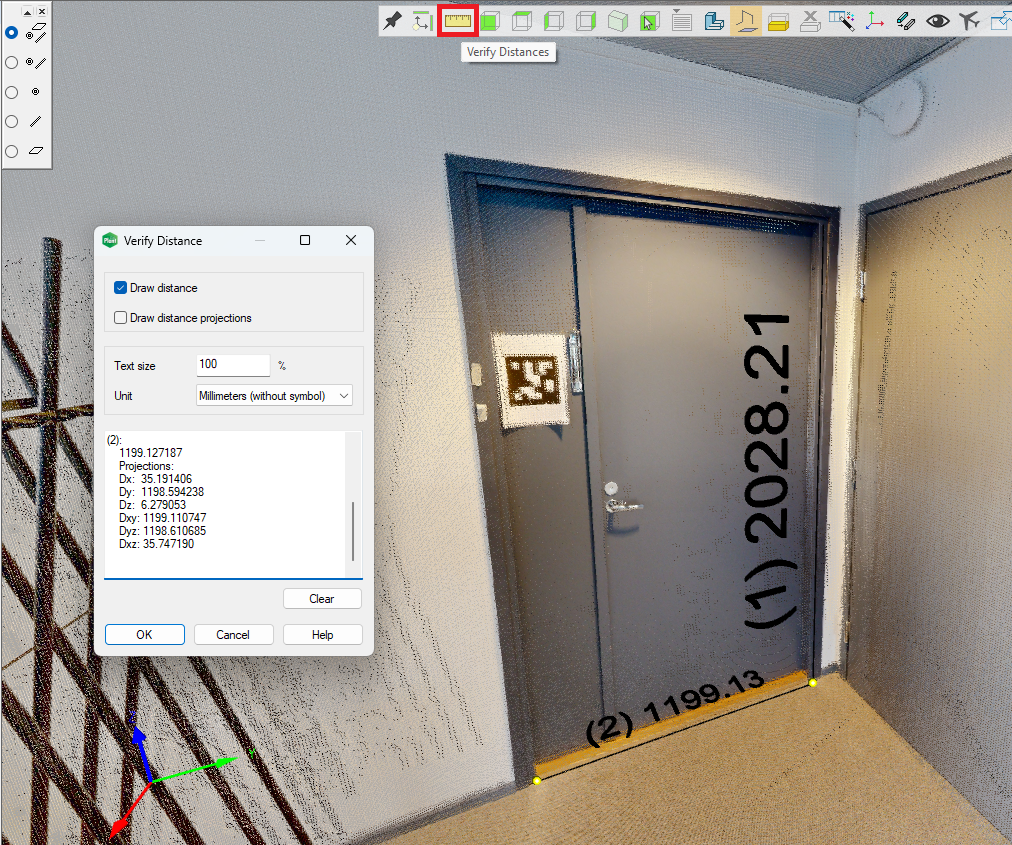
Task: Click the Help button
Action: [x=322, y=635]
